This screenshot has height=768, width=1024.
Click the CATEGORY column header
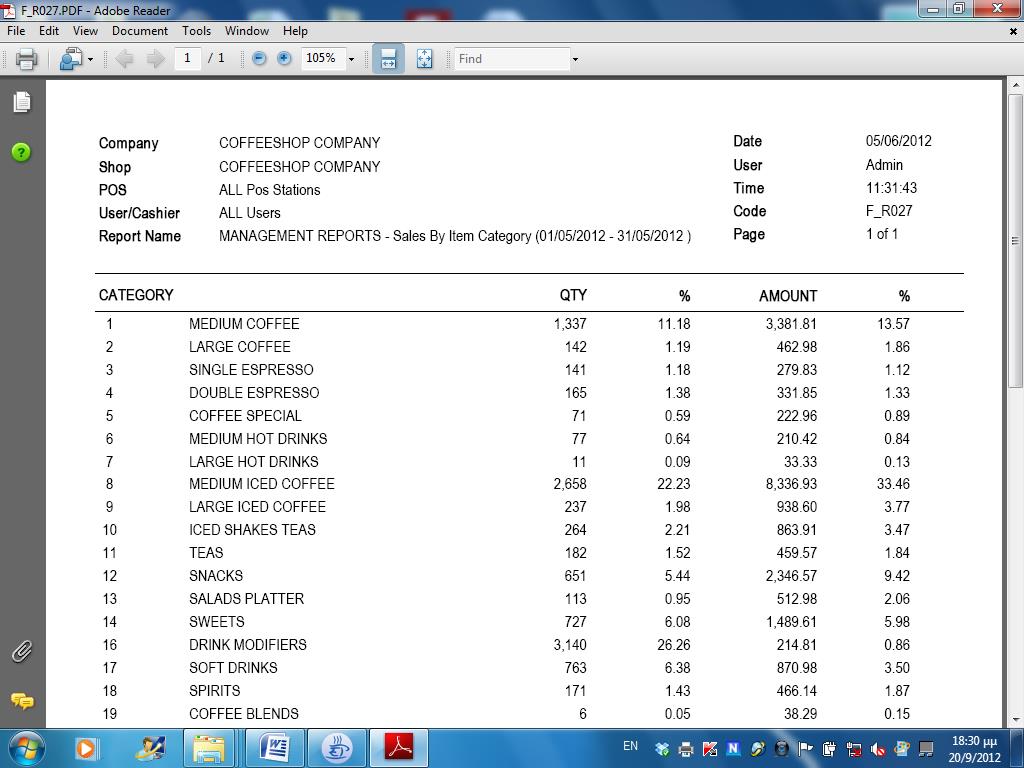click(136, 295)
